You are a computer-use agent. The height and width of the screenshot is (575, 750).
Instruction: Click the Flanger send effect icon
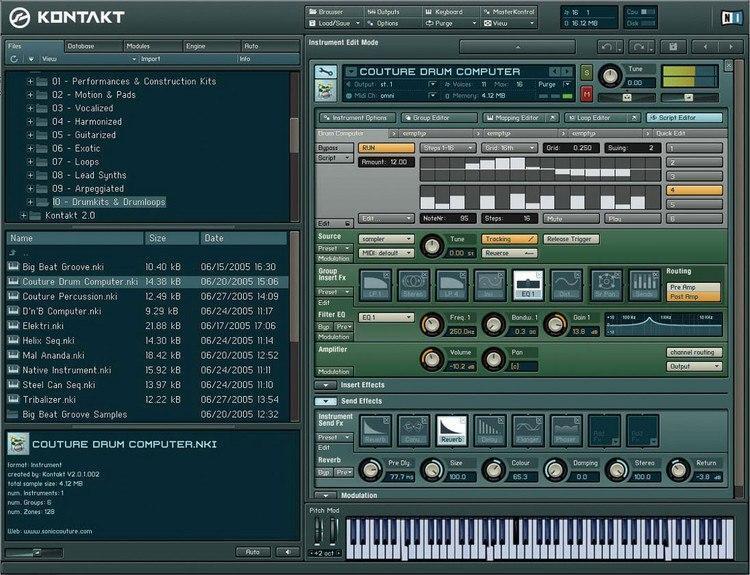point(527,430)
